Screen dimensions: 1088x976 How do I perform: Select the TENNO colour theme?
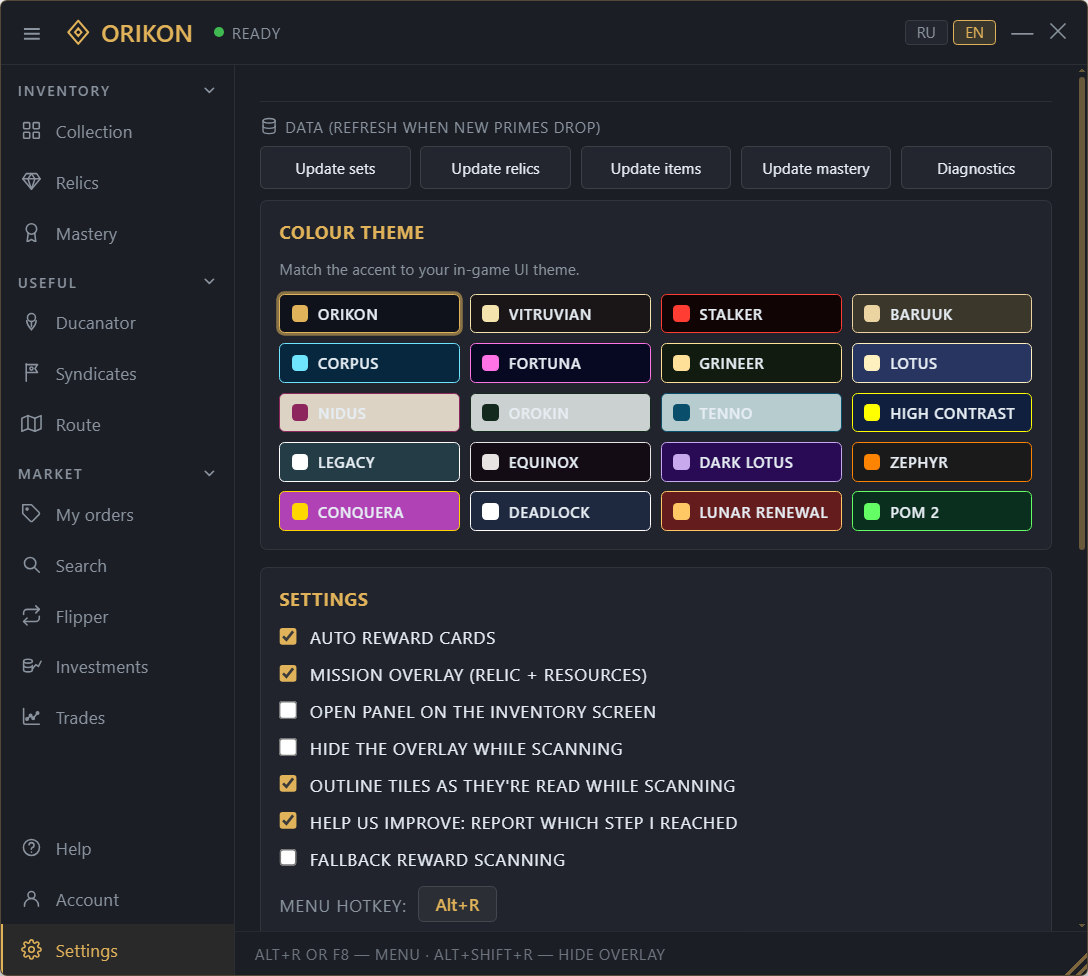pos(751,413)
